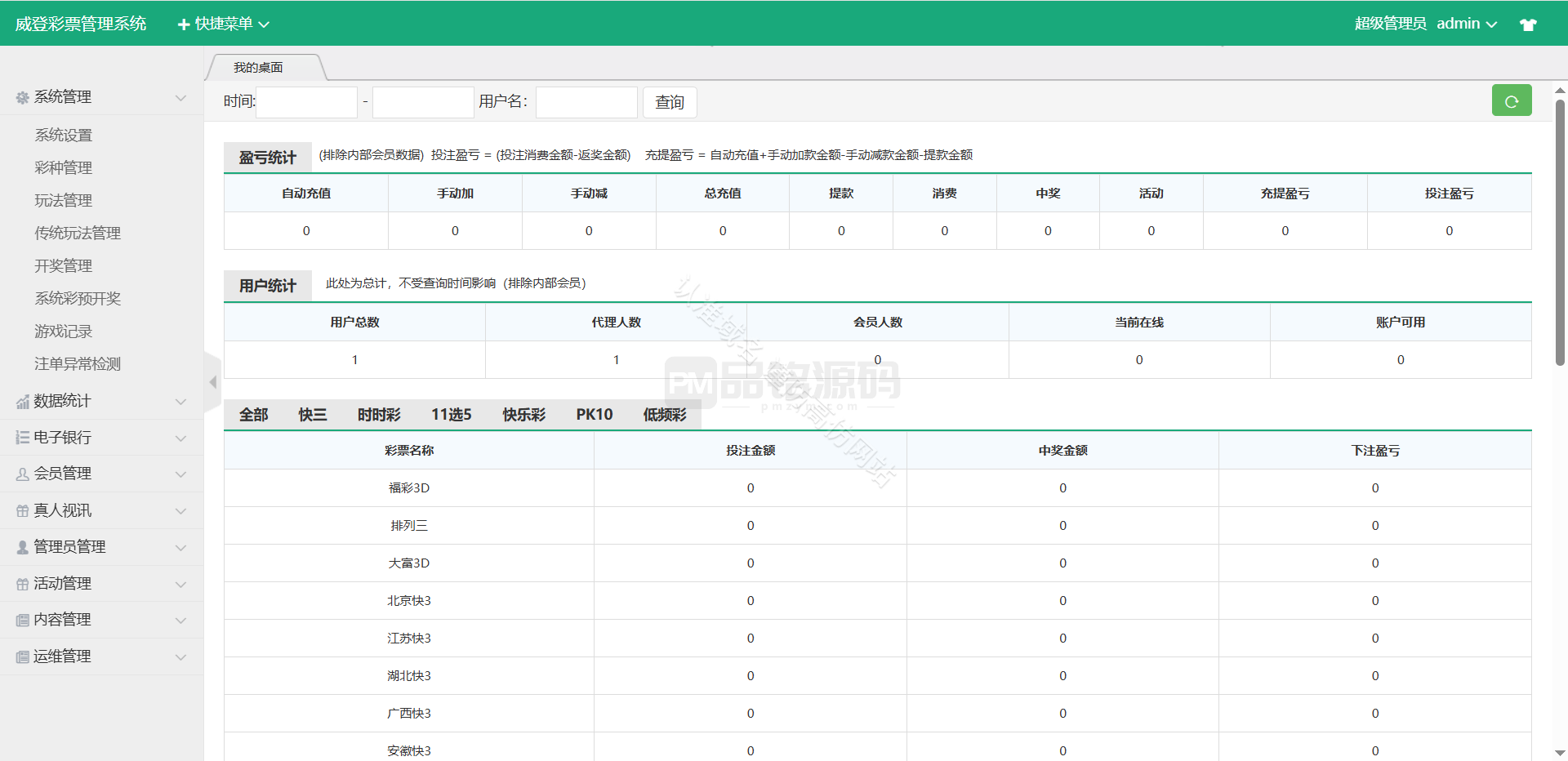
Task: Click the t-shirt skin icon in header
Action: pyautogui.click(x=1528, y=24)
